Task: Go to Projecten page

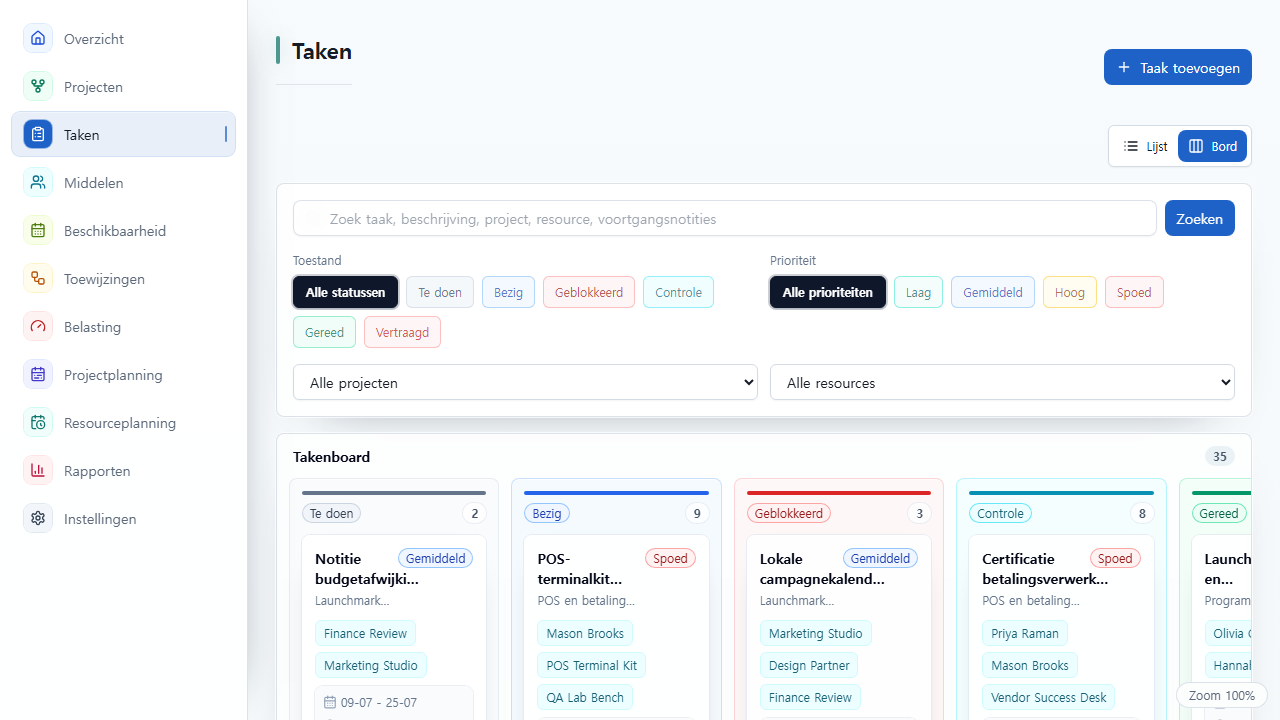Action: coord(123,87)
